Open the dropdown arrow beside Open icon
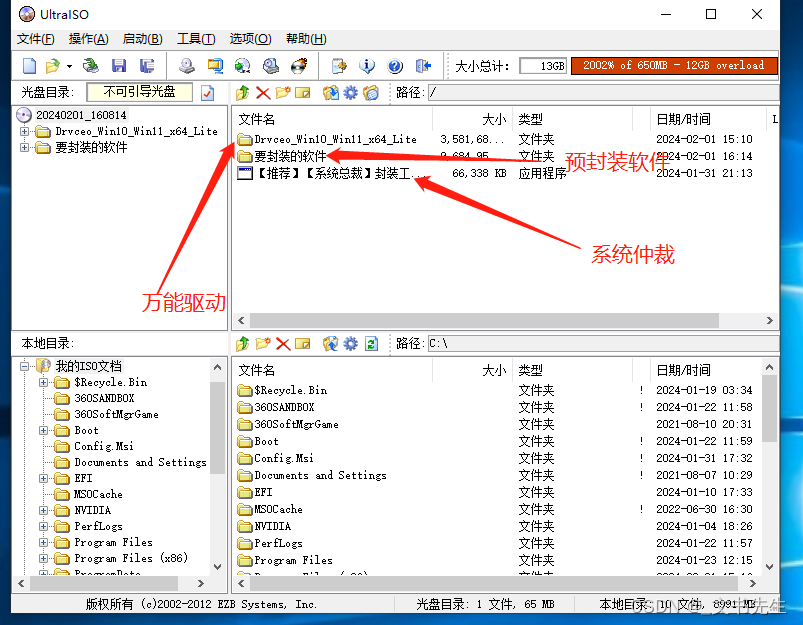Screen dimensions: 803x625 [69, 66]
